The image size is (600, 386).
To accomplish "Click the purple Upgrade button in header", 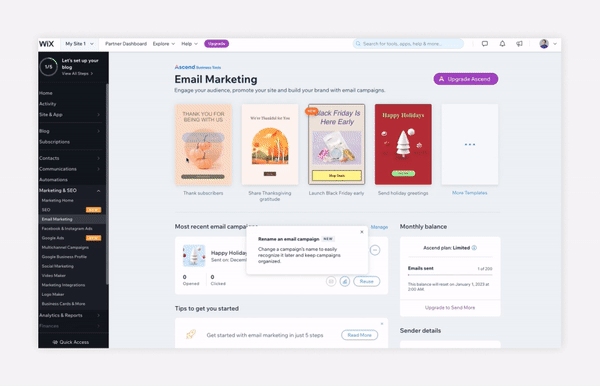I will [x=217, y=44].
